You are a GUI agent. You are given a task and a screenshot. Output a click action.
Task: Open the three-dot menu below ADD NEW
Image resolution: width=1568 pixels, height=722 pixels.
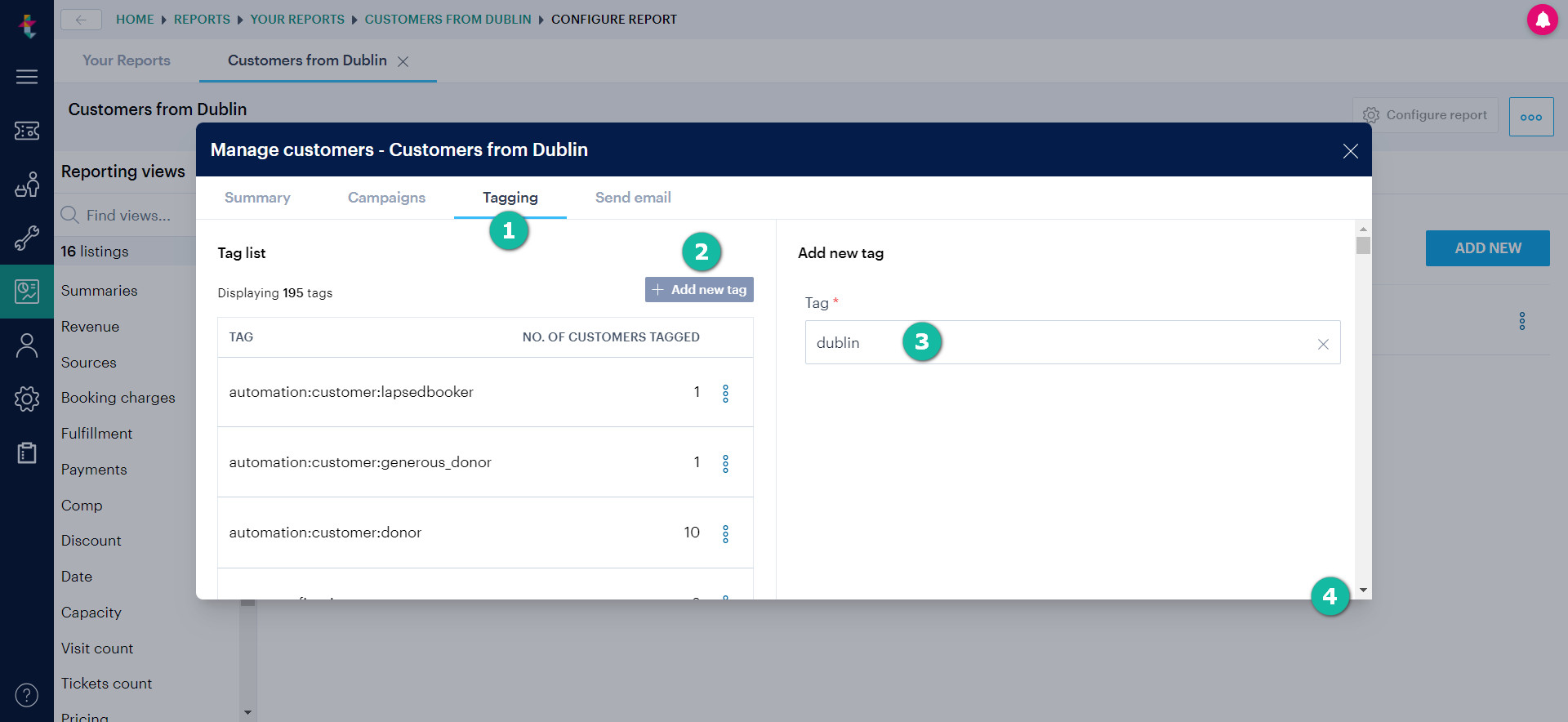pyautogui.click(x=1522, y=321)
